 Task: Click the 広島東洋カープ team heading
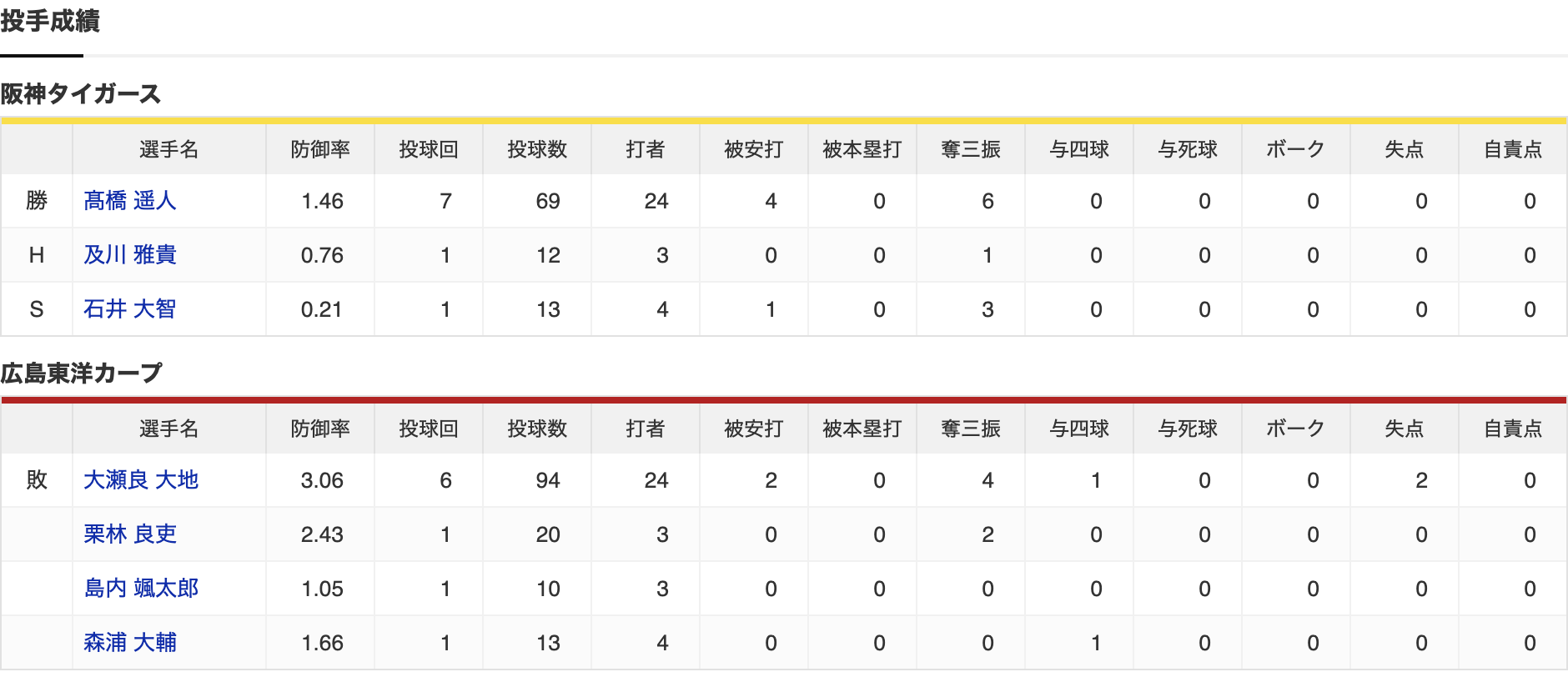pos(81,374)
